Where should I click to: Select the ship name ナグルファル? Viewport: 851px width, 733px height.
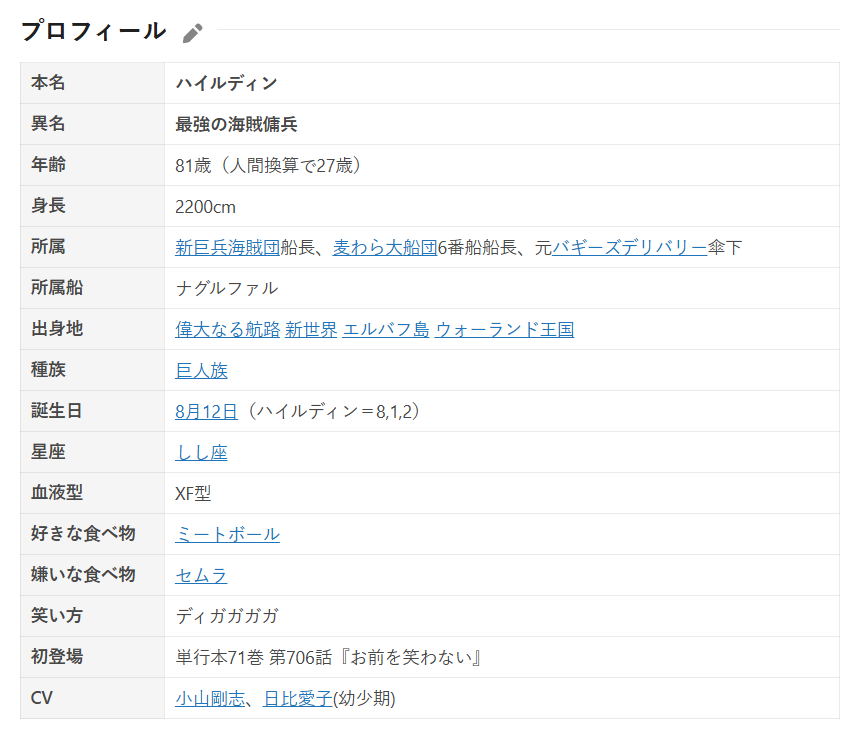click(227, 288)
